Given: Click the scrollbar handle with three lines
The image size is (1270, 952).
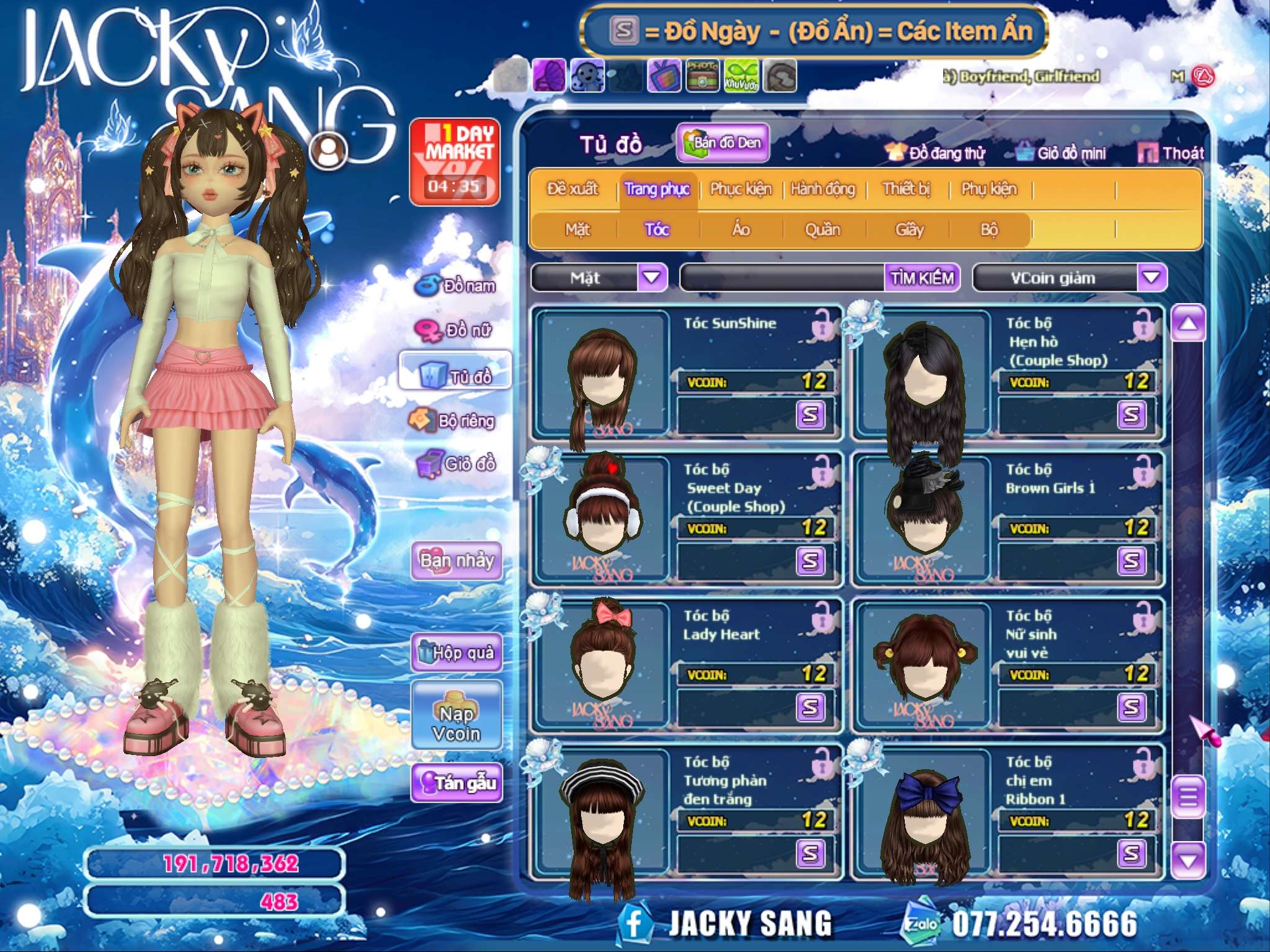Looking at the screenshot, I should pyautogui.click(x=1188, y=796).
